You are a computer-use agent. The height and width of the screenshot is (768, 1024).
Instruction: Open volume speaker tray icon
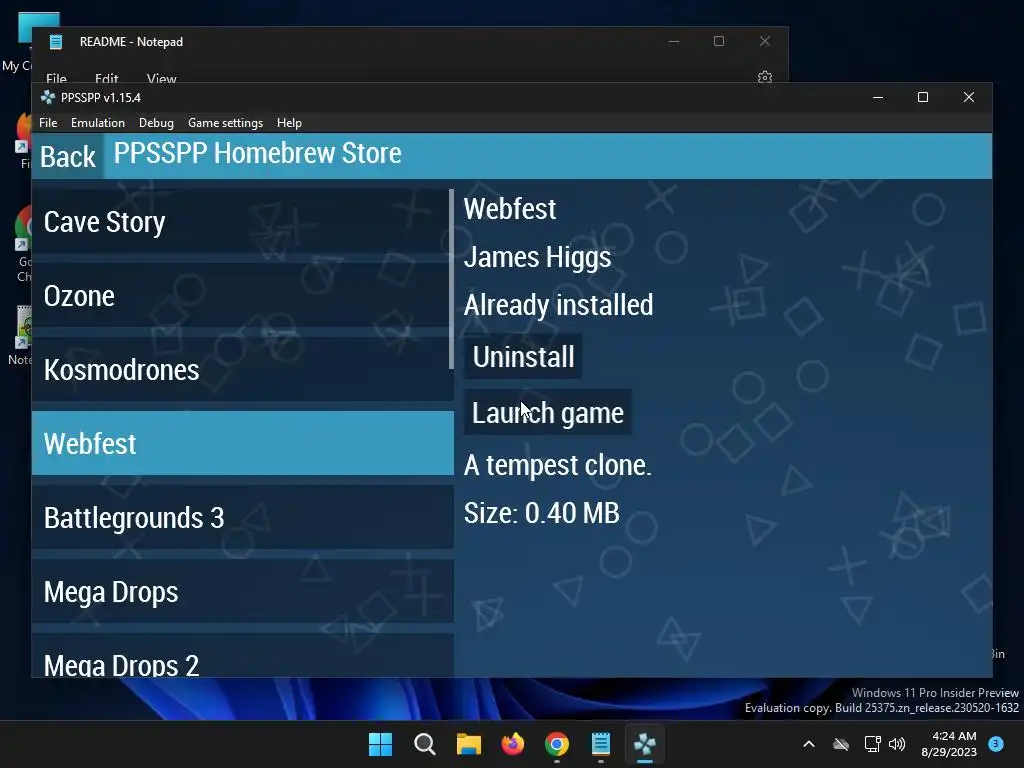(x=897, y=744)
